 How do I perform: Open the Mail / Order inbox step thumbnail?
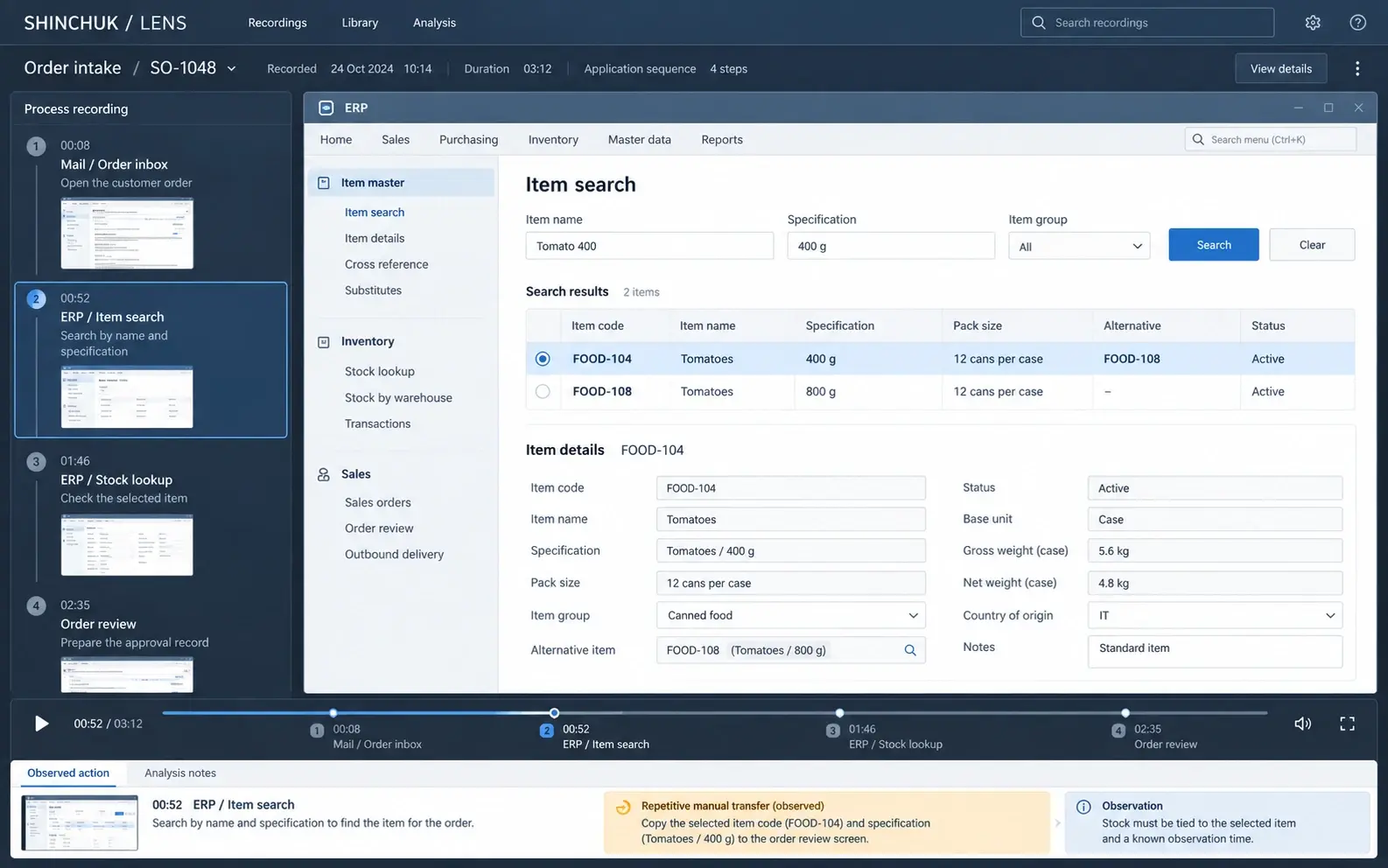click(x=127, y=233)
